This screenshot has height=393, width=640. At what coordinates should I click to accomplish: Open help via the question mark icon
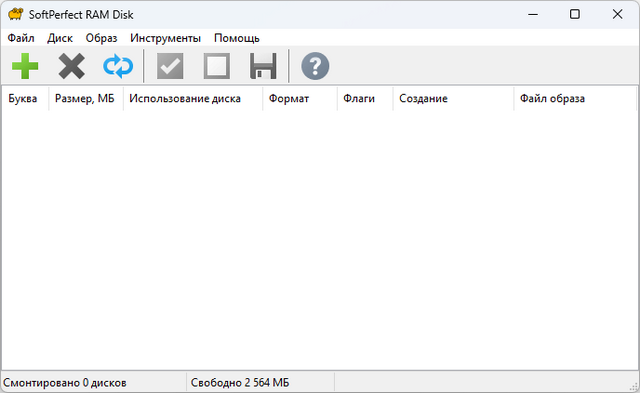coord(315,66)
